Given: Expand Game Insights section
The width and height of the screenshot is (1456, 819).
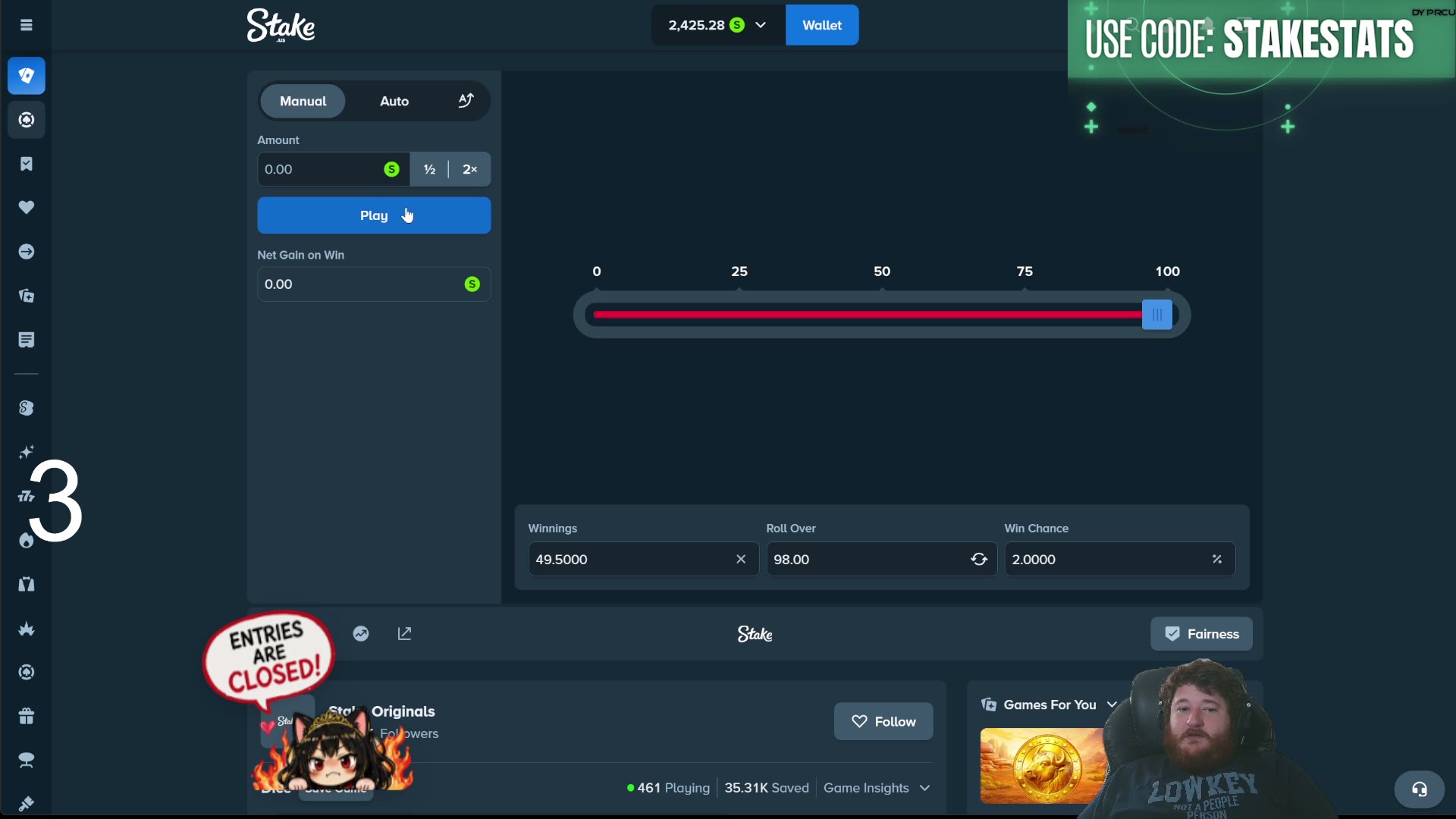Looking at the screenshot, I should pos(877,789).
